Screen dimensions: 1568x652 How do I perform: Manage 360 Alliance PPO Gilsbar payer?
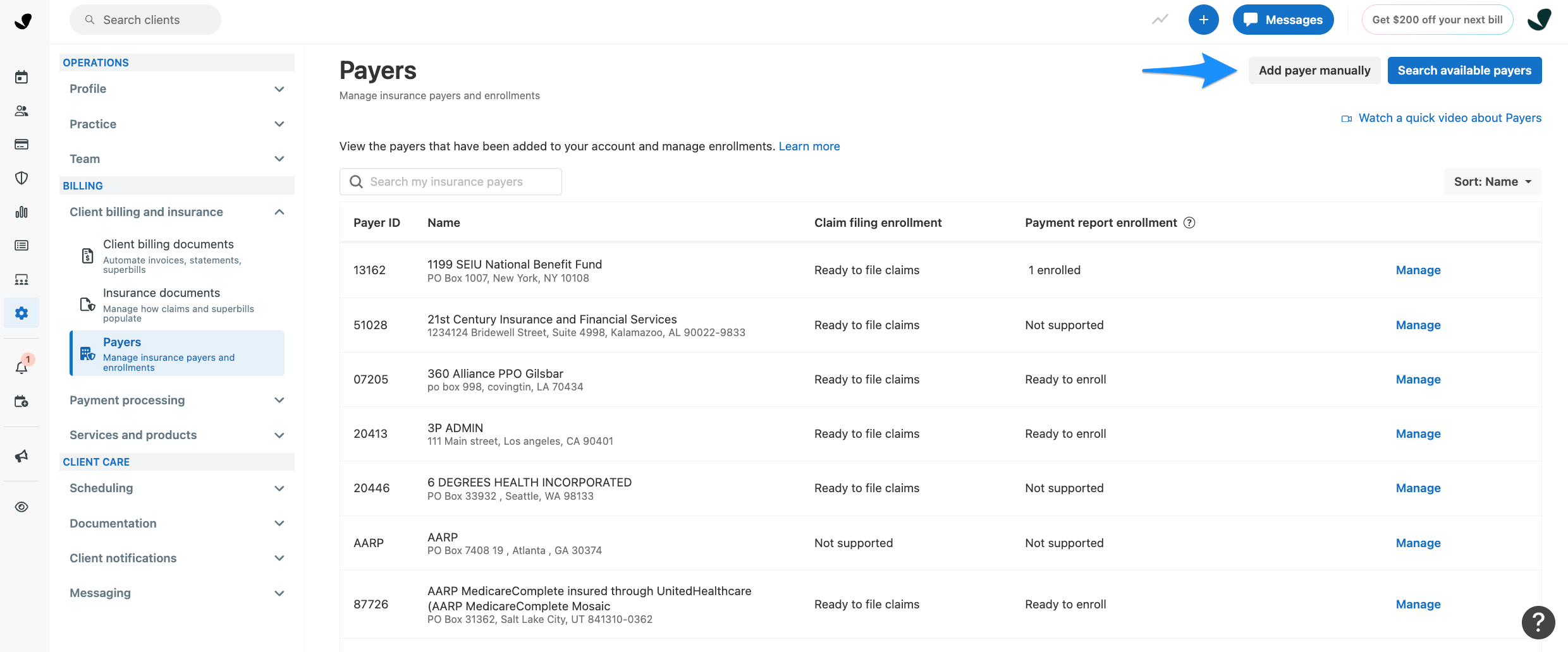click(1418, 380)
